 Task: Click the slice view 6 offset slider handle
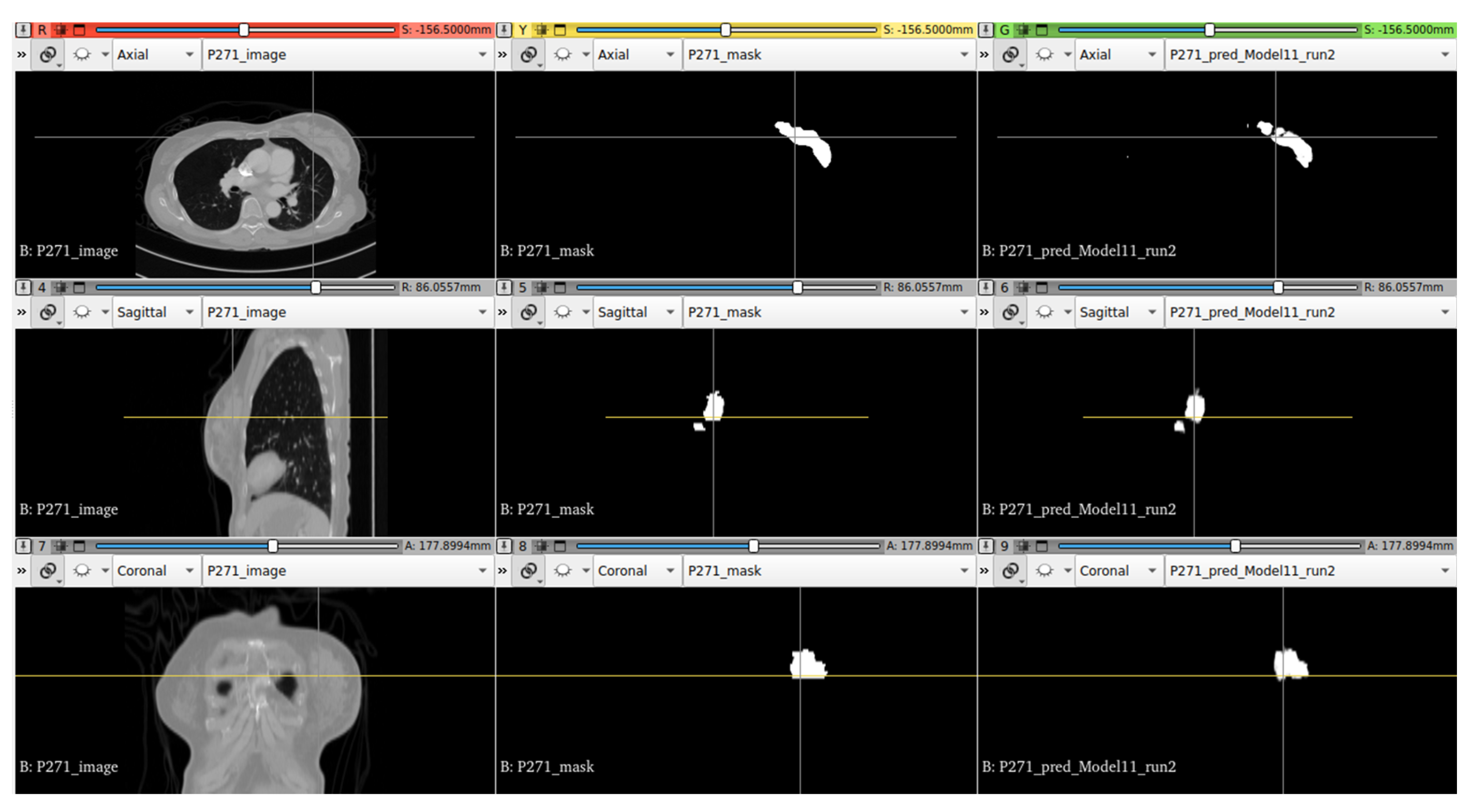[1278, 287]
